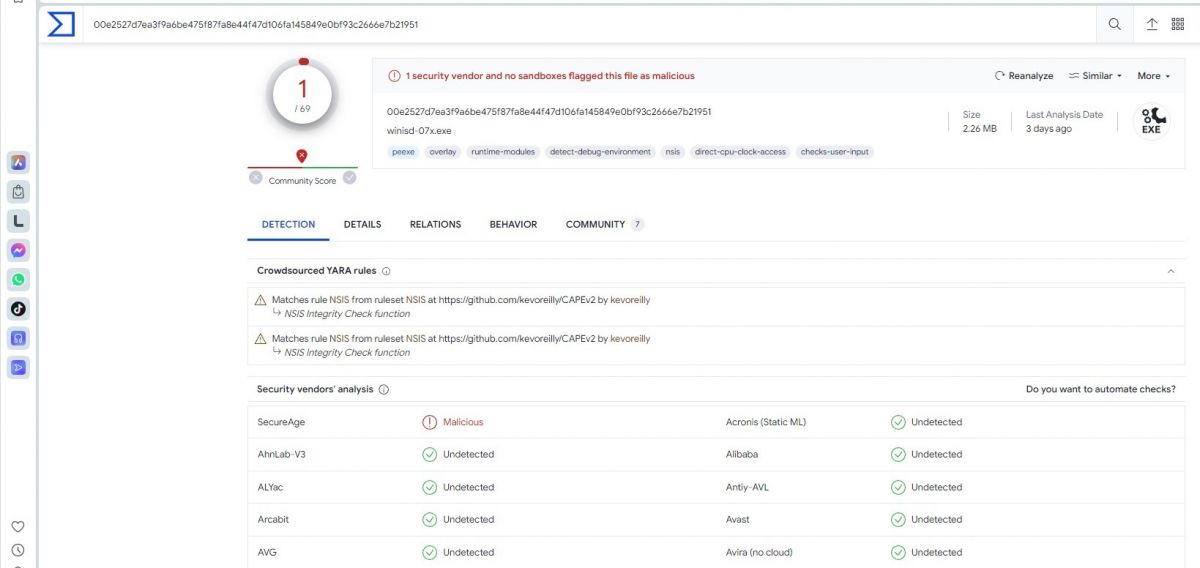
Task: Open TikTok from the browser sidebar
Action: [18, 309]
